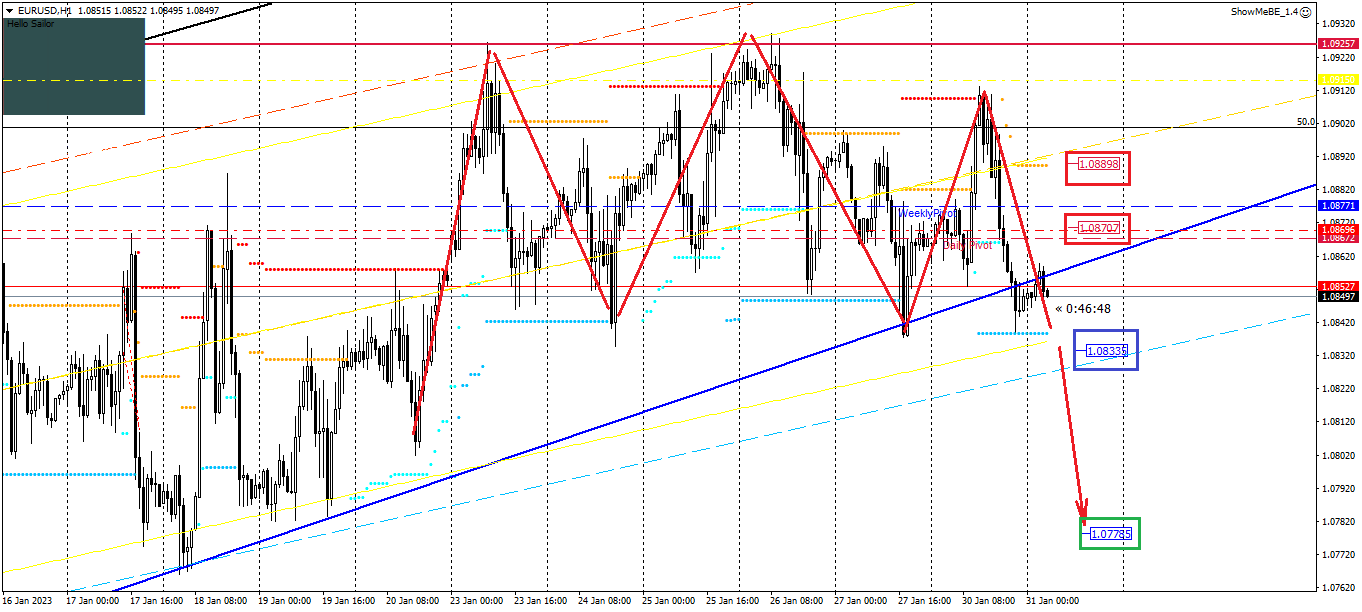This screenshot has width=1362, height=612.
Task: Click the 1.07785 target price label
Action: point(1111,534)
